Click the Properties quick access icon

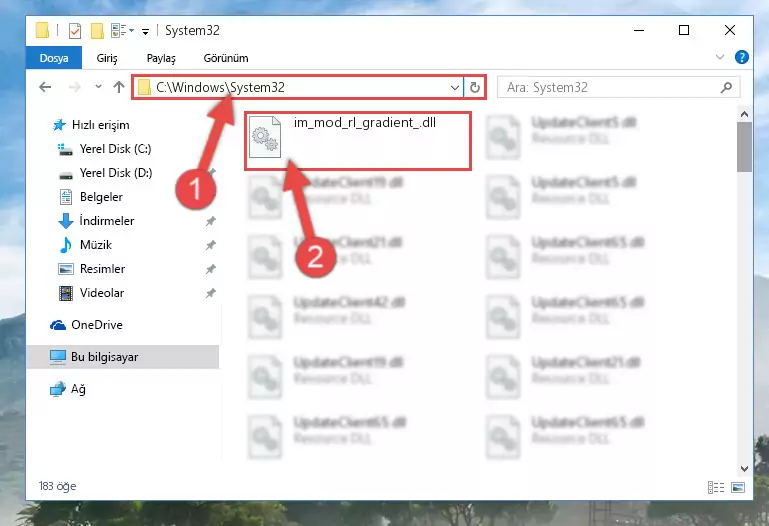click(x=75, y=31)
